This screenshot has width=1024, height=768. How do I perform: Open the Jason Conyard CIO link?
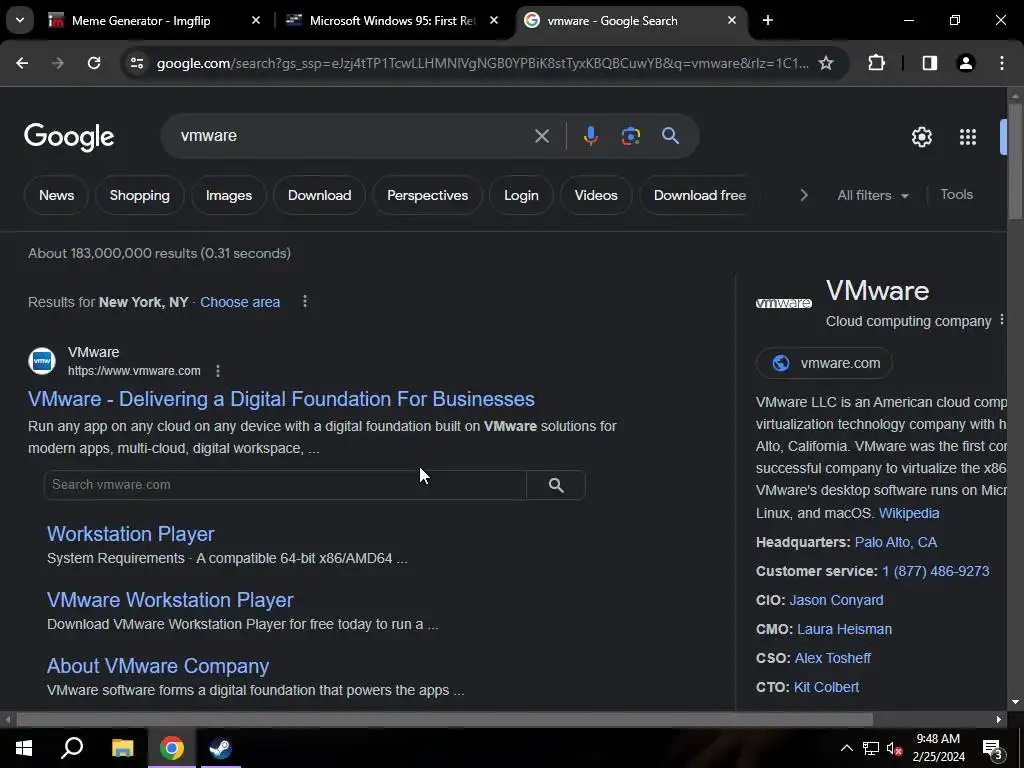836,600
